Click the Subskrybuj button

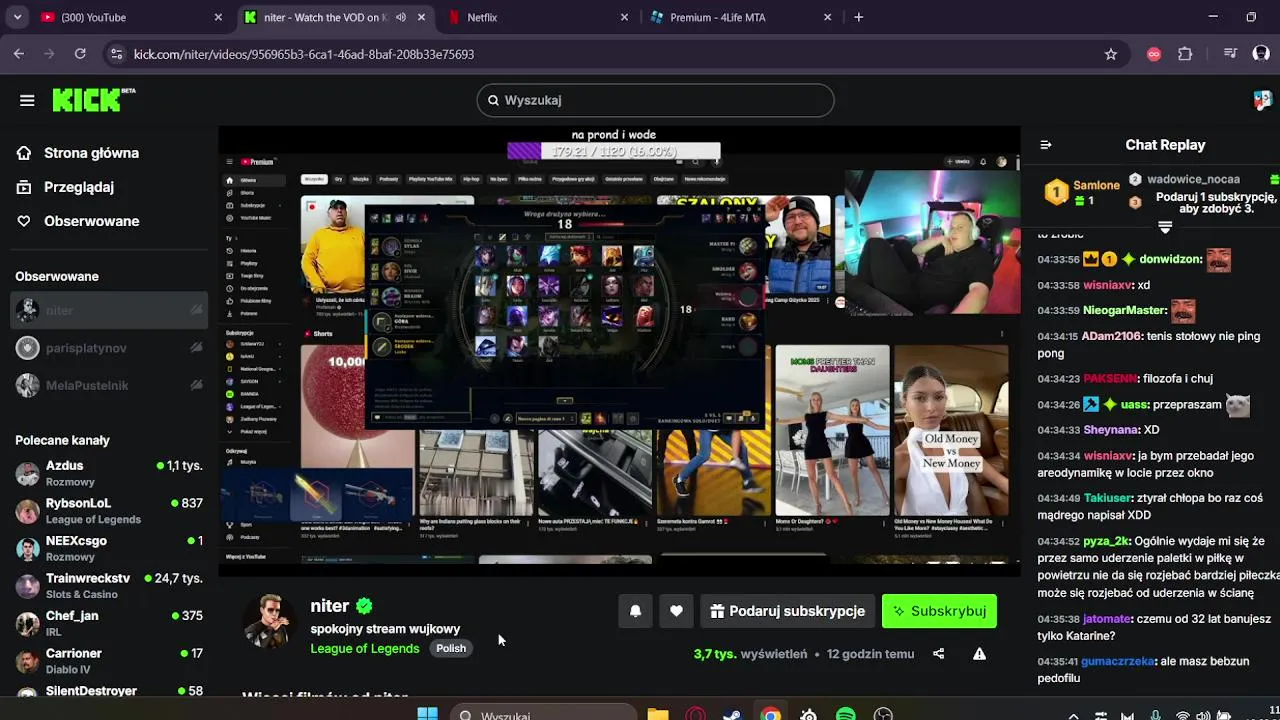point(939,611)
